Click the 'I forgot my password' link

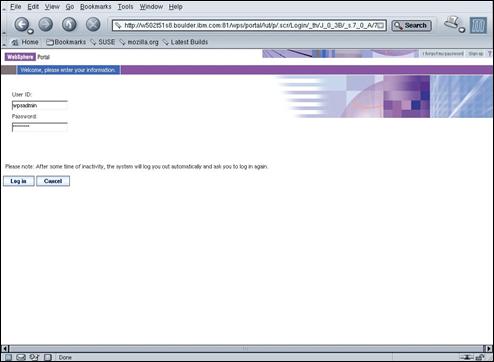[443, 53]
